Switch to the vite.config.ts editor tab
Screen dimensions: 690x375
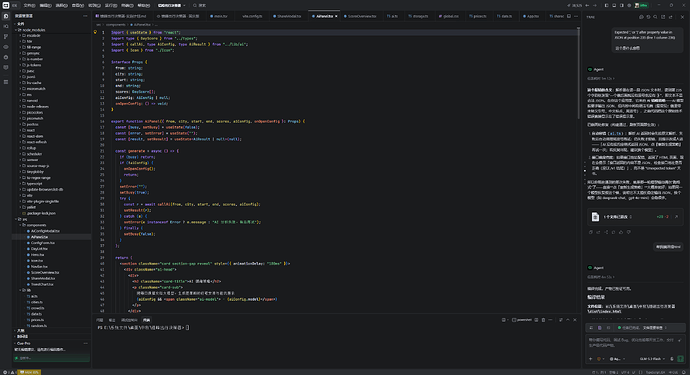pyautogui.click(x=252, y=16)
